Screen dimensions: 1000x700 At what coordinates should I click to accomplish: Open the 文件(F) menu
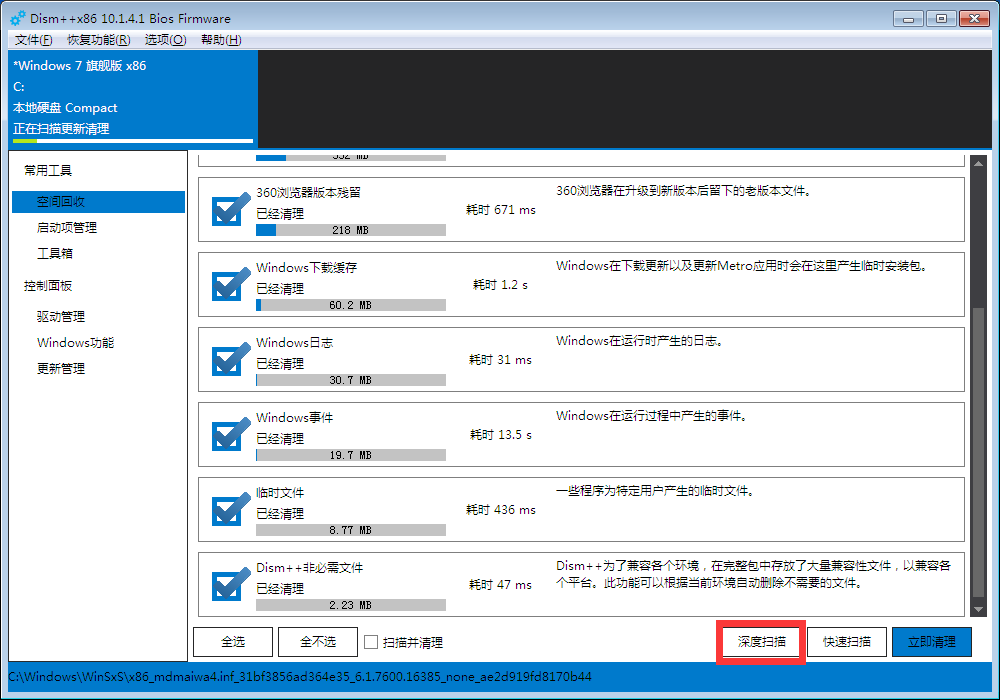click(34, 40)
